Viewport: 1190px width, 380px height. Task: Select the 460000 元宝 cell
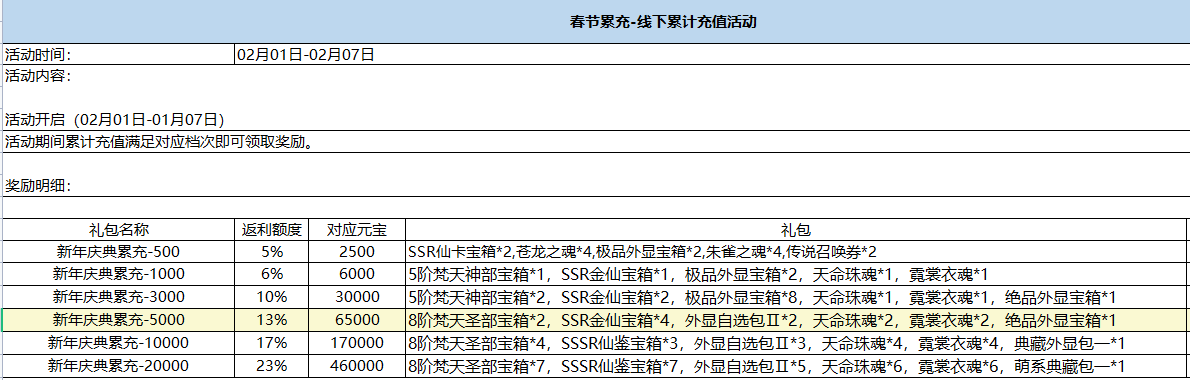tap(357, 366)
